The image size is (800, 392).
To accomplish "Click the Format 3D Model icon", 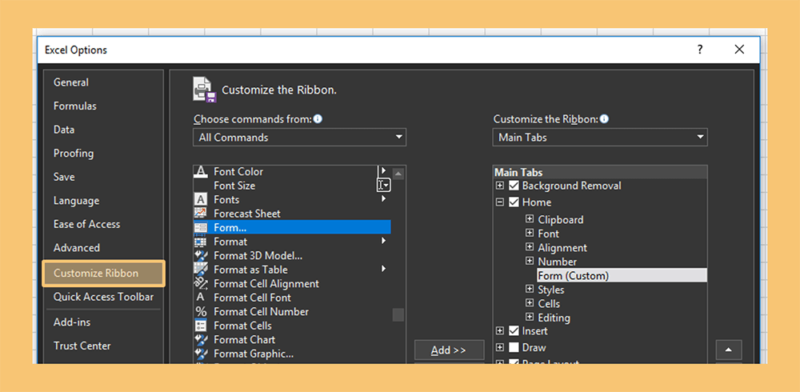I will (201, 255).
